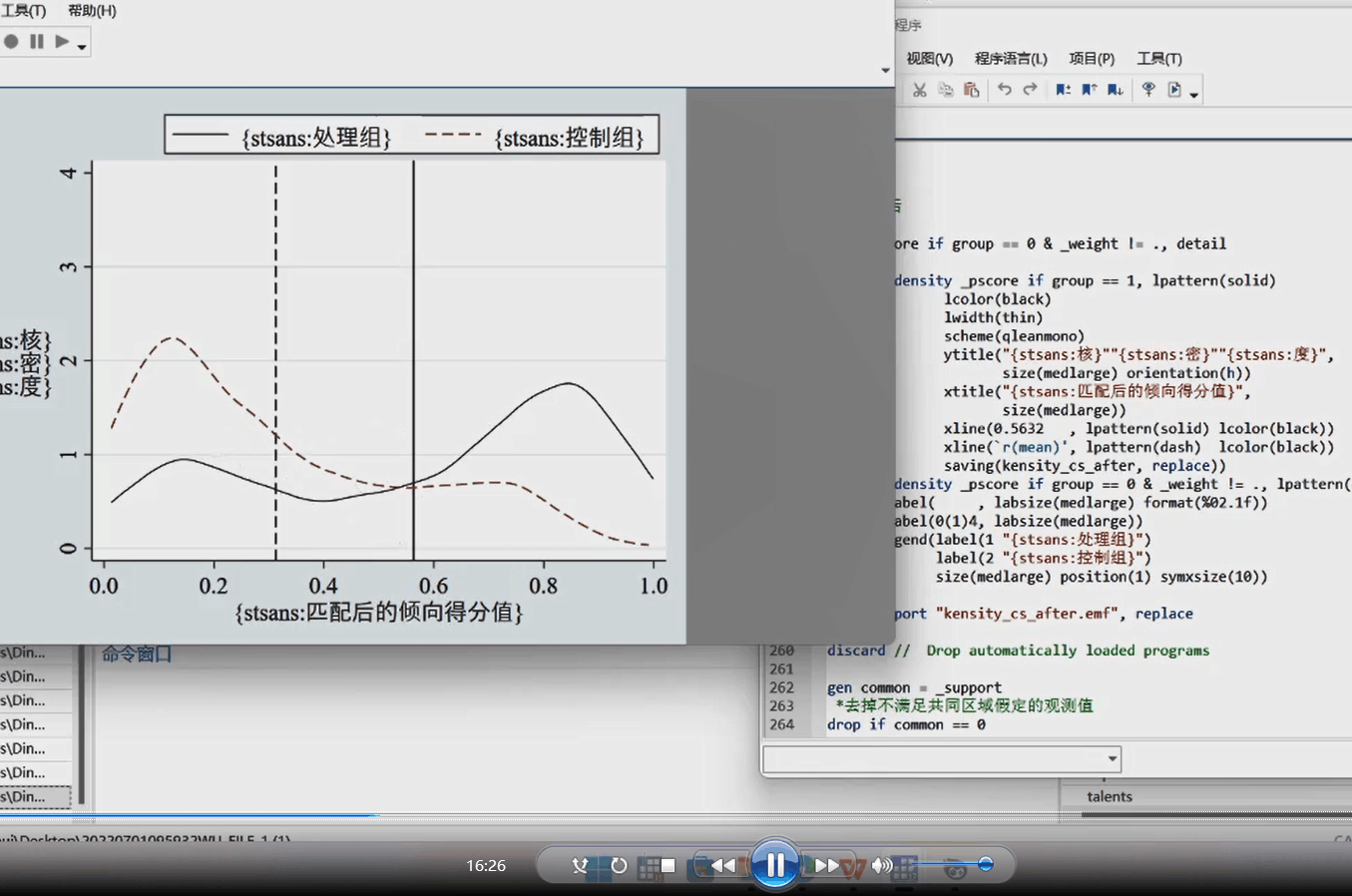Click the show file in viewer eye icon
This screenshot has height=896, width=1352.
pyautogui.click(x=1148, y=90)
